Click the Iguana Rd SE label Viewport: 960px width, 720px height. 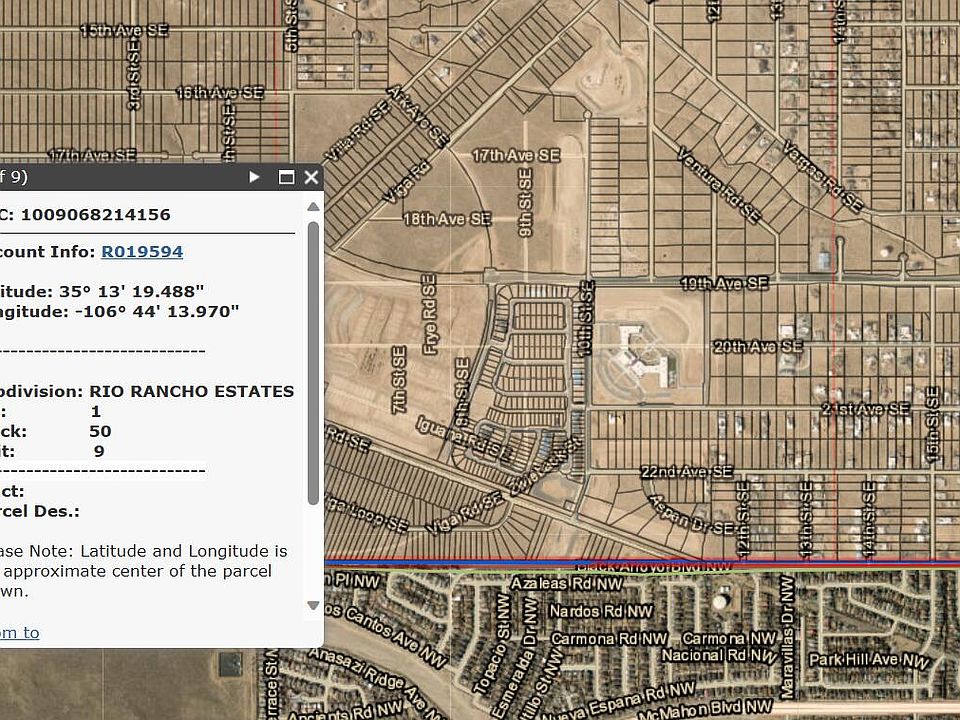(x=463, y=438)
